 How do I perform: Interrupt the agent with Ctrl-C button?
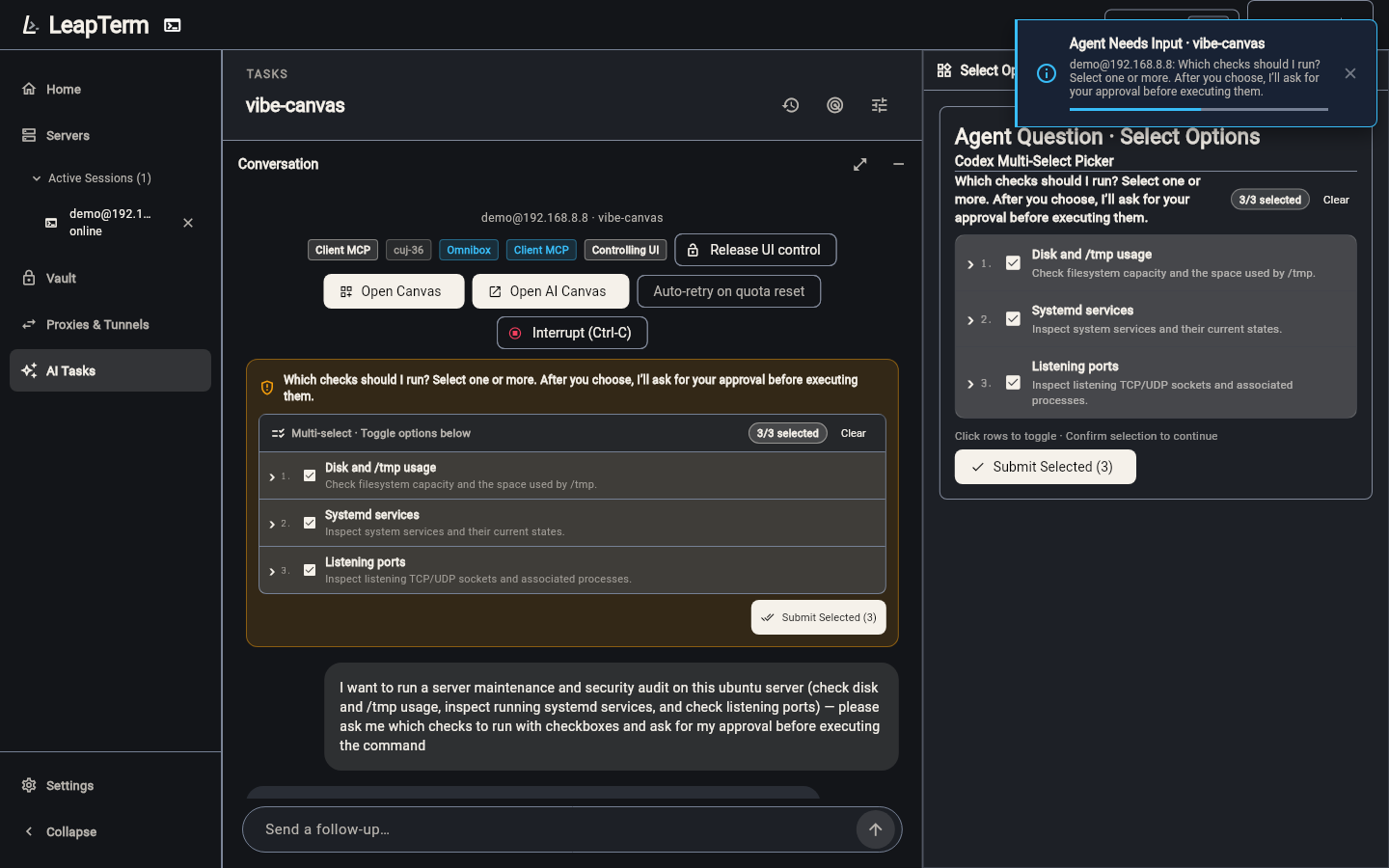click(572, 333)
